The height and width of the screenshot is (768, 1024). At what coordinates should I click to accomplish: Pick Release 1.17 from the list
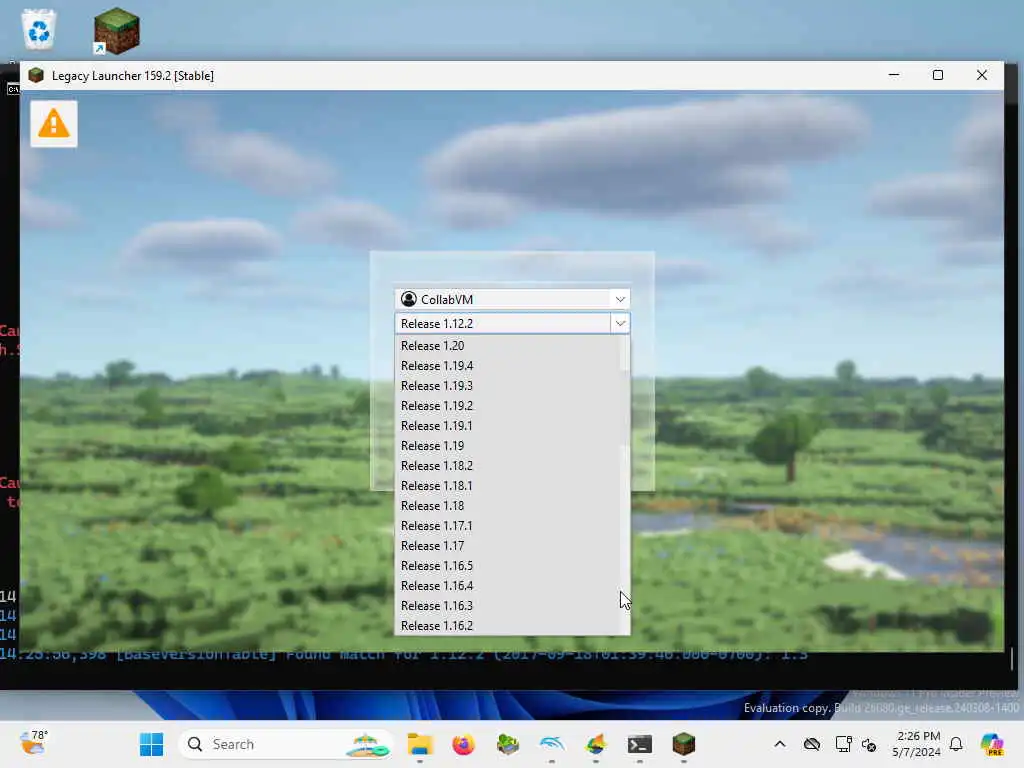coord(507,546)
